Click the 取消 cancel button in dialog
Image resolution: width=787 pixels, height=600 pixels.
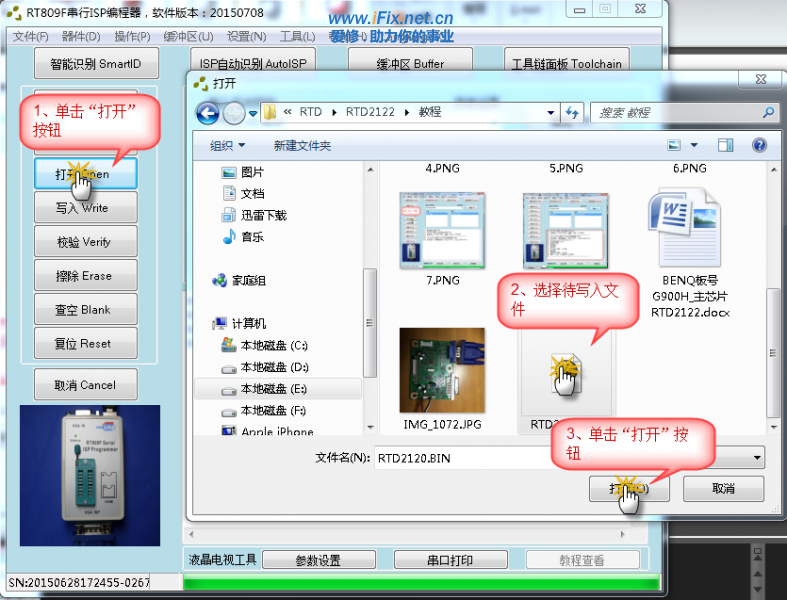(x=723, y=489)
